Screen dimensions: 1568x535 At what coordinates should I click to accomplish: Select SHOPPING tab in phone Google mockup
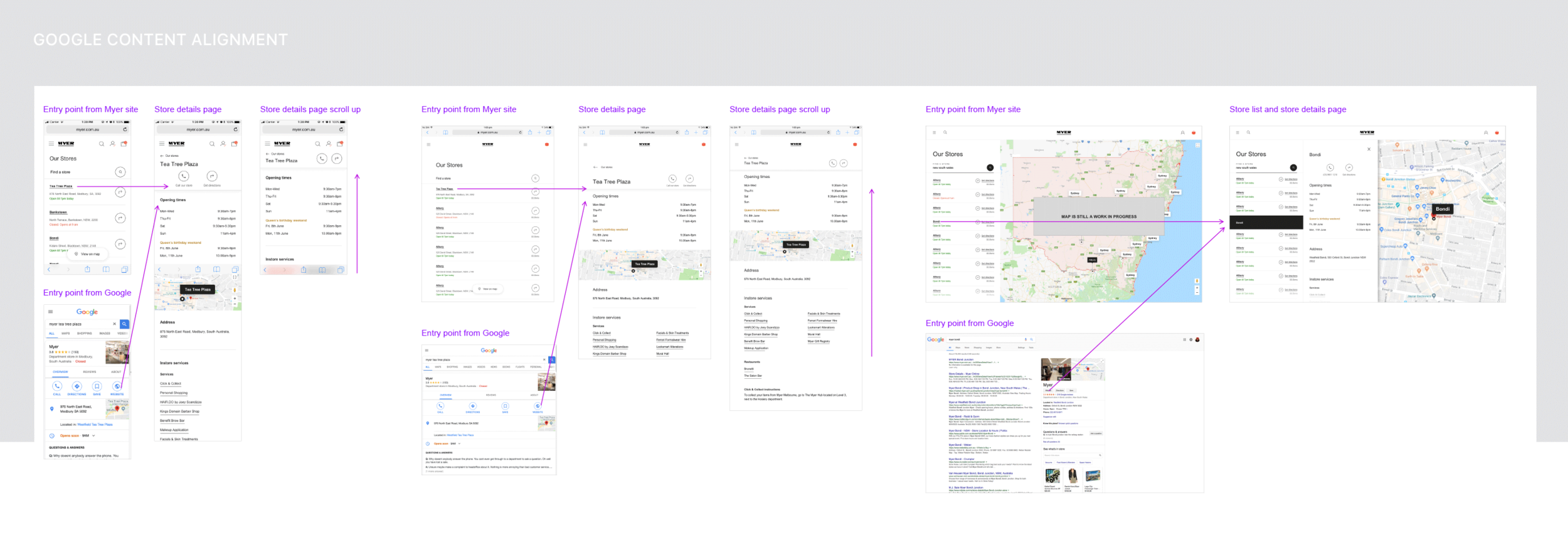(x=85, y=334)
